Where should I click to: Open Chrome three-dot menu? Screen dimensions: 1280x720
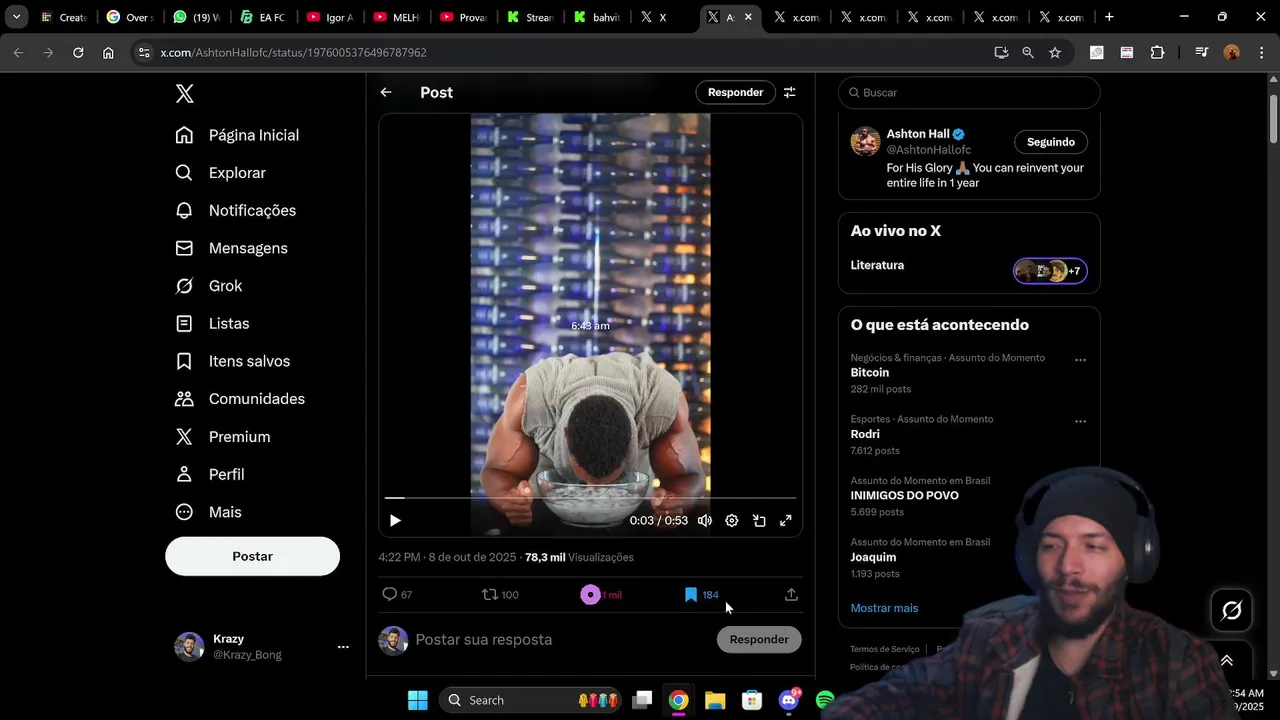(1260, 52)
